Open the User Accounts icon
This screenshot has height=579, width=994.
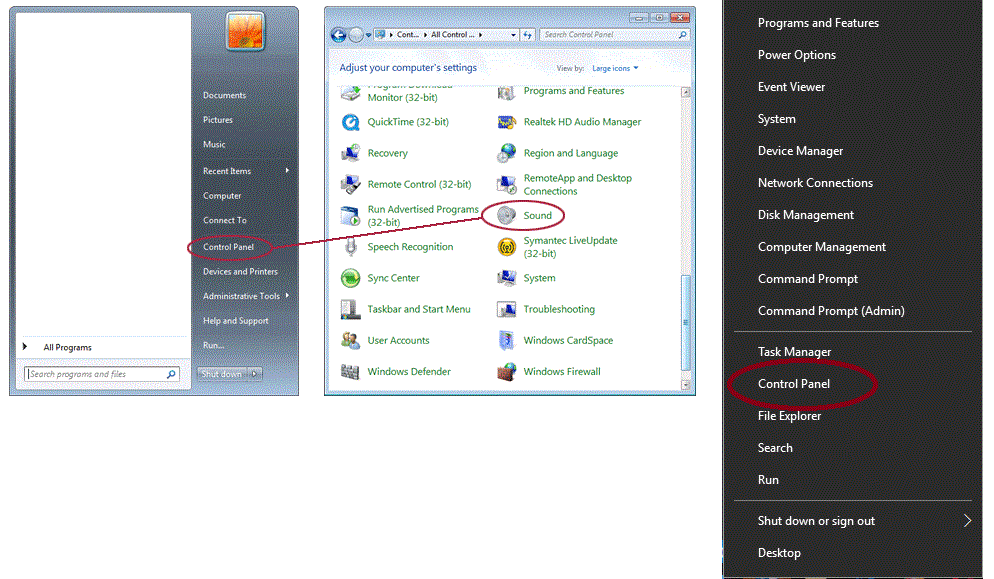pyautogui.click(x=351, y=340)
